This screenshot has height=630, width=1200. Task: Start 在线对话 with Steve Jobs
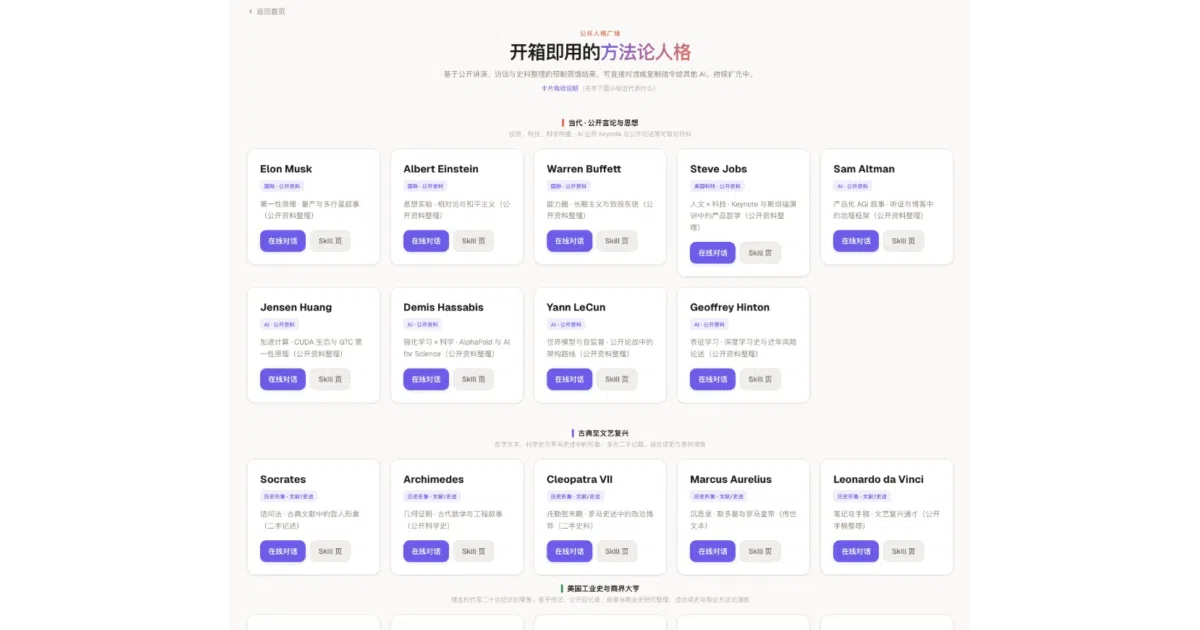713,253
